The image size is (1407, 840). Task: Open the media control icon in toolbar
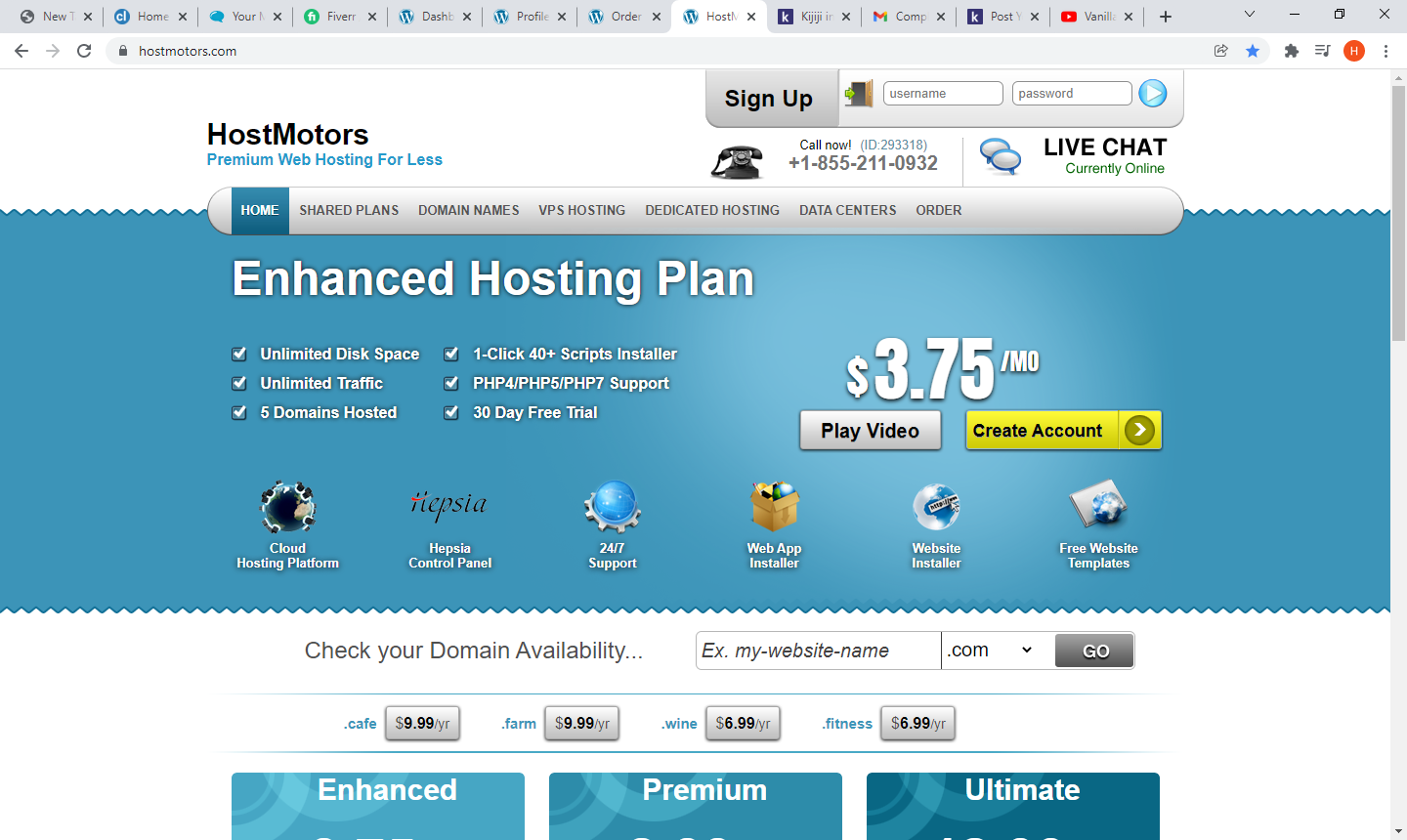coord(1323,51)
